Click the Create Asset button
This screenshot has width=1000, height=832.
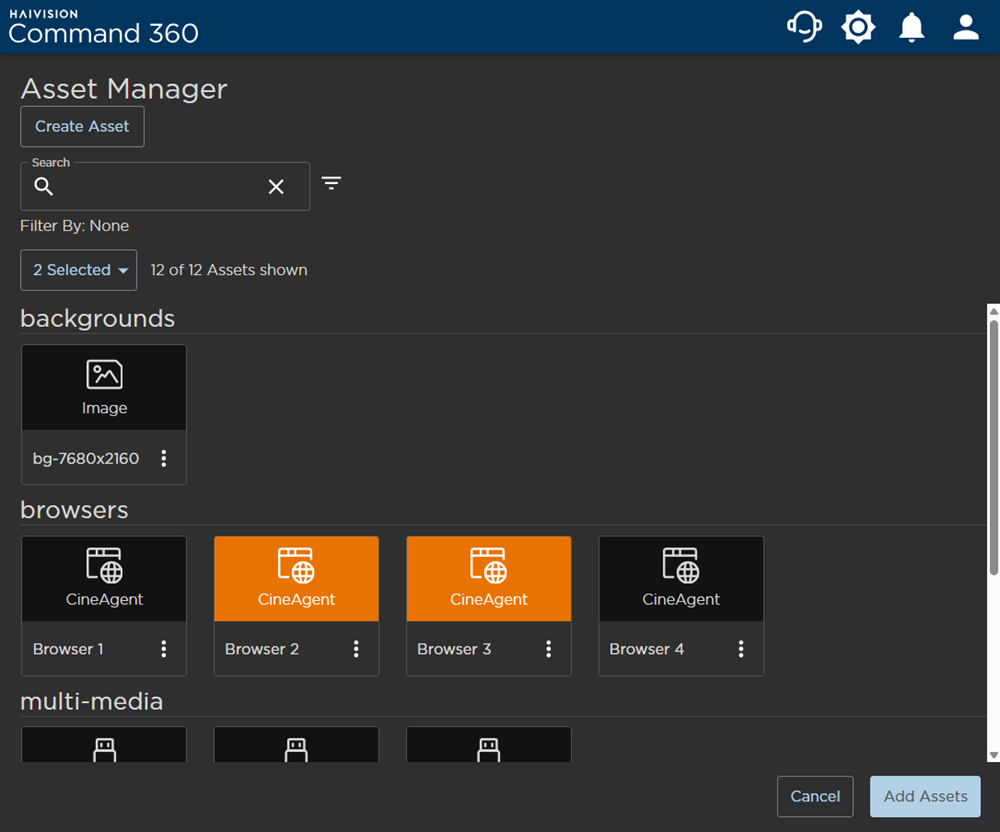point(82,126)
